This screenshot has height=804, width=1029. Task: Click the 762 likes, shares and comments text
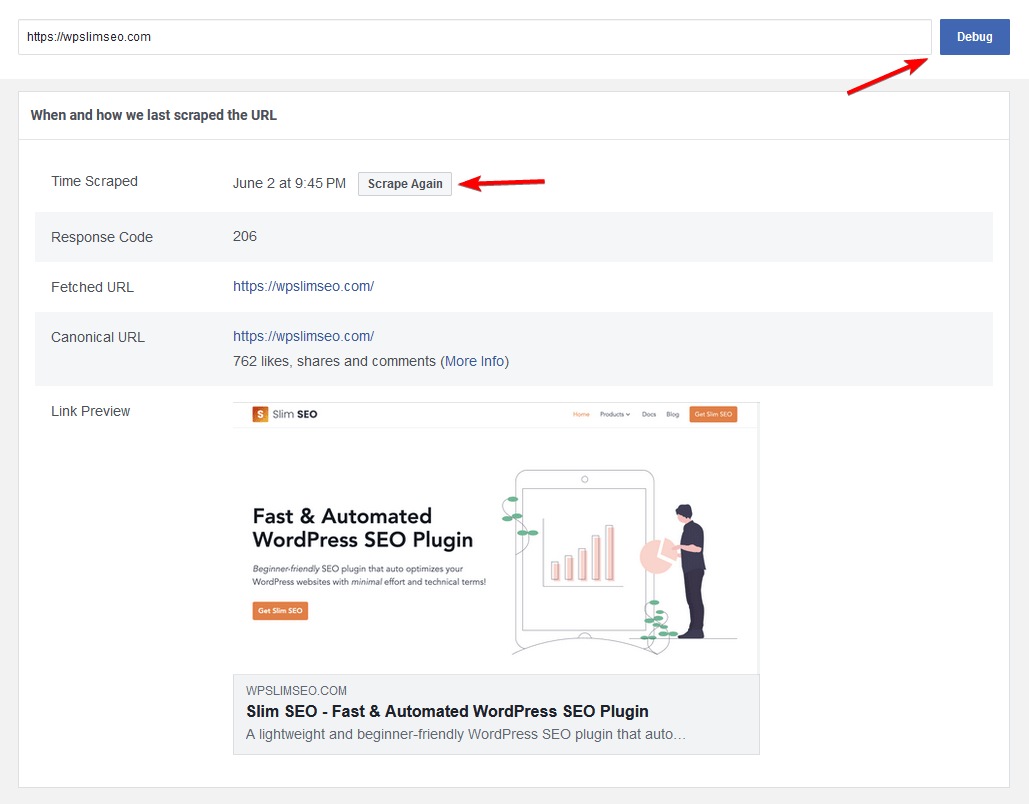(x=334, y=361)
